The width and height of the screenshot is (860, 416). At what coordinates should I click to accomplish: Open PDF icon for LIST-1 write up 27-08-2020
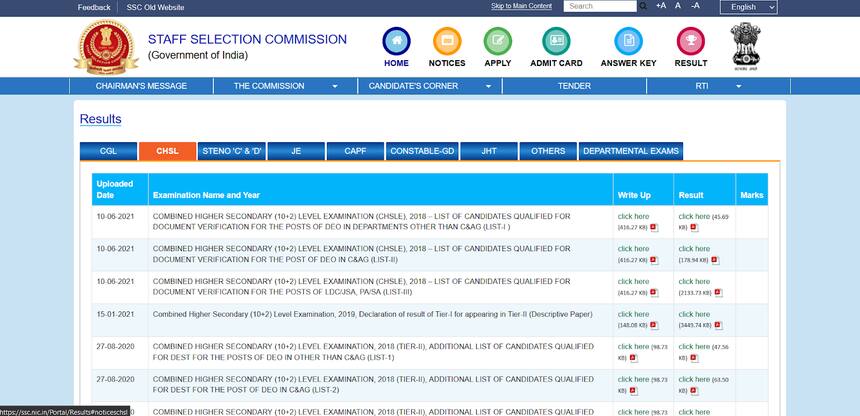pos(633,358)
